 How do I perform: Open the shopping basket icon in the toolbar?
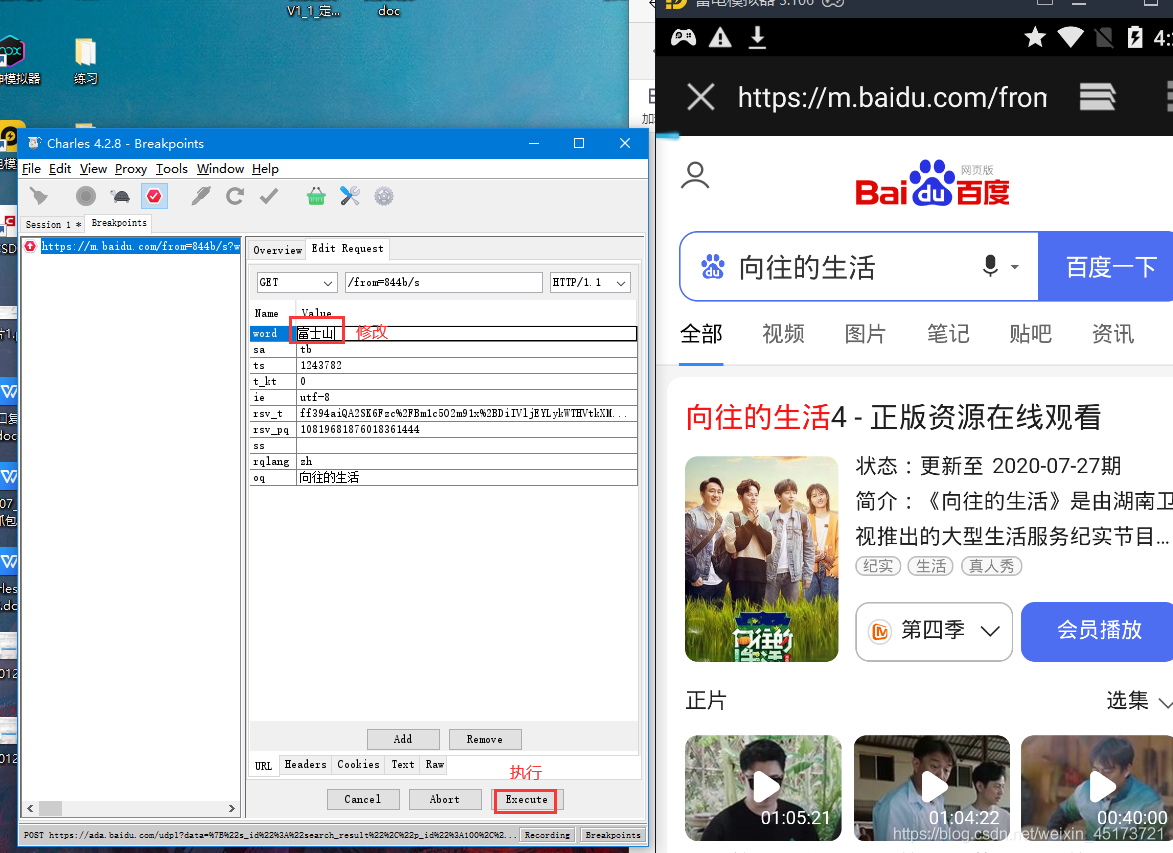click(316, 196)
